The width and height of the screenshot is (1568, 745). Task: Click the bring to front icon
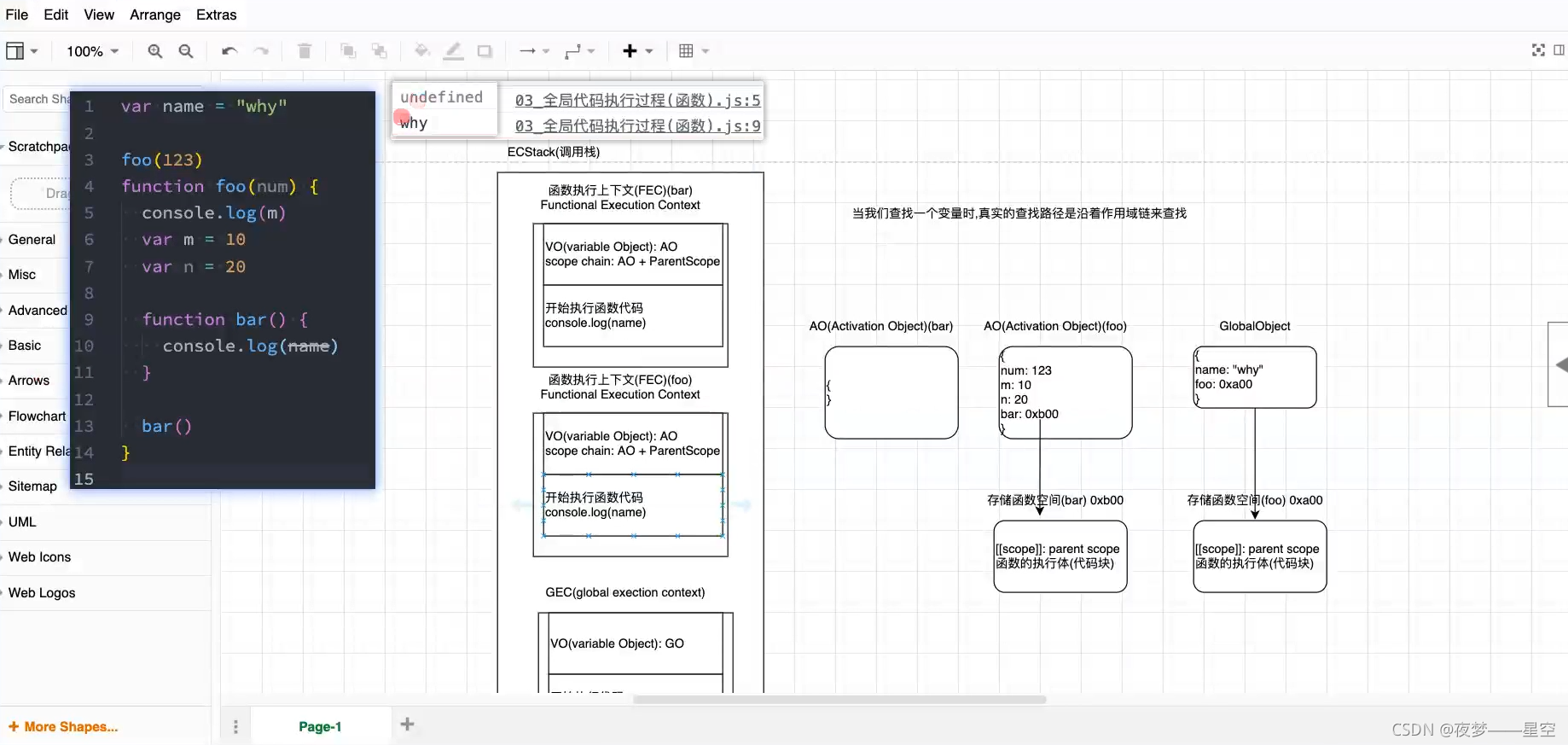[348, 51]
